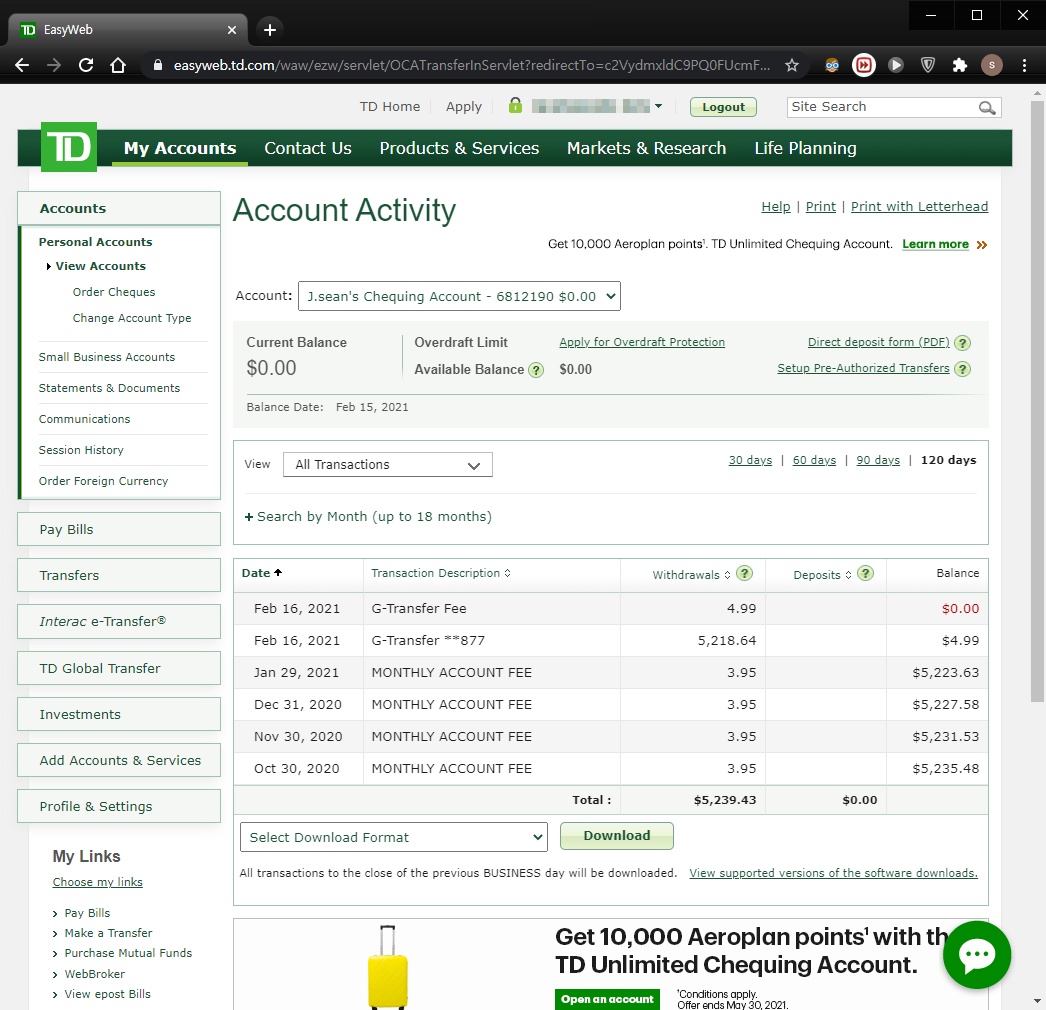
Task: Open Statements & Documents link
Action: pos(109,388)
